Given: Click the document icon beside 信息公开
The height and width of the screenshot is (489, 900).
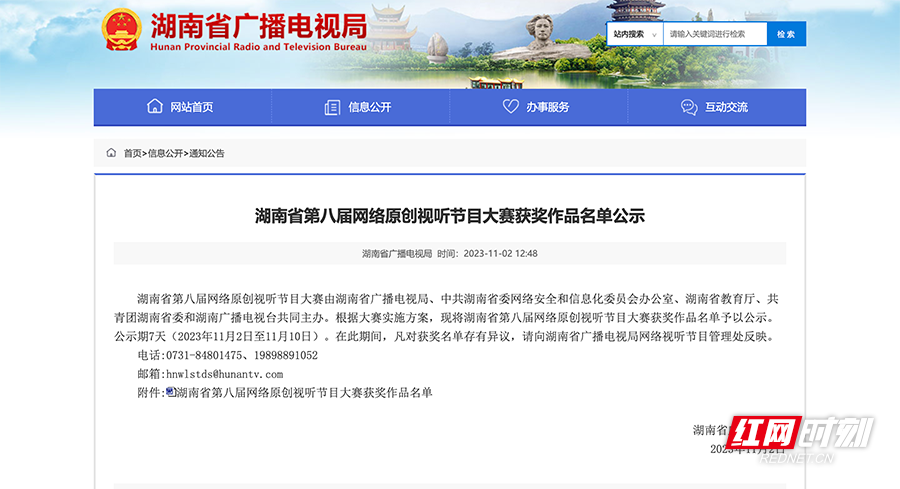Looking at the screenshot, I should point(332,107).
